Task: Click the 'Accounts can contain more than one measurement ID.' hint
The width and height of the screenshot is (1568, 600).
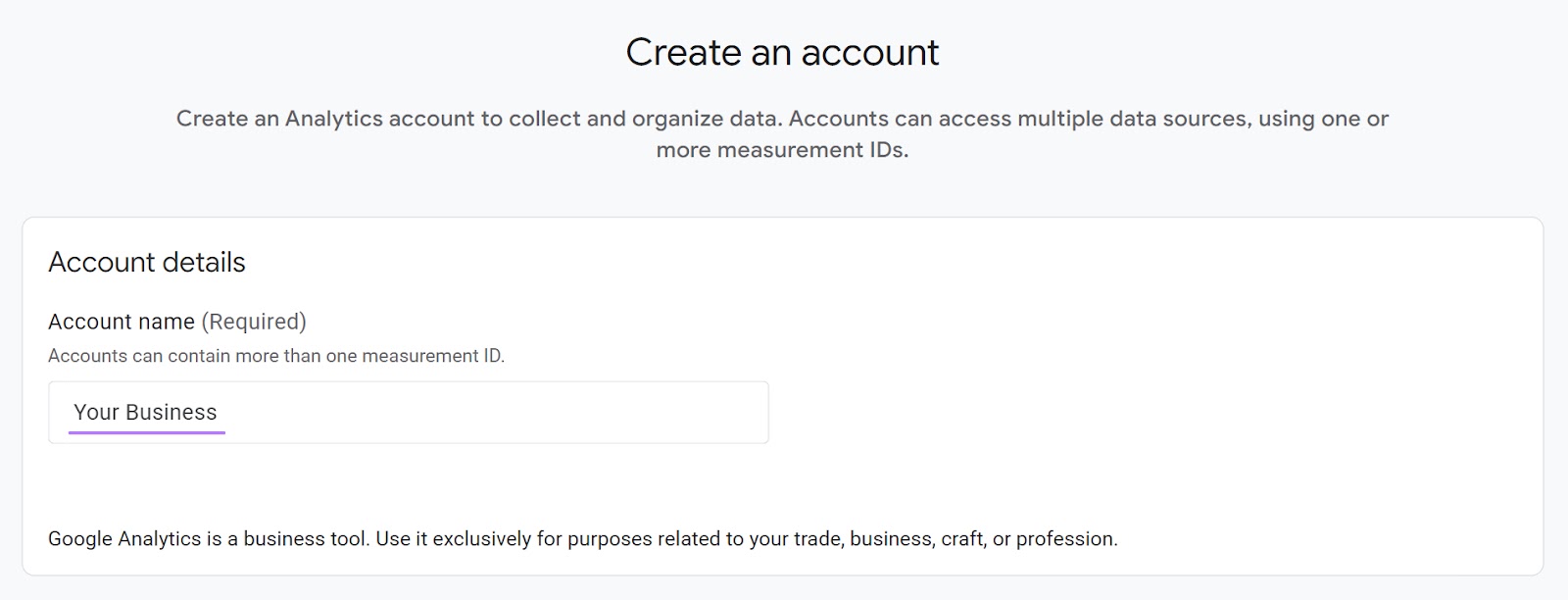Action: point(276,356)
